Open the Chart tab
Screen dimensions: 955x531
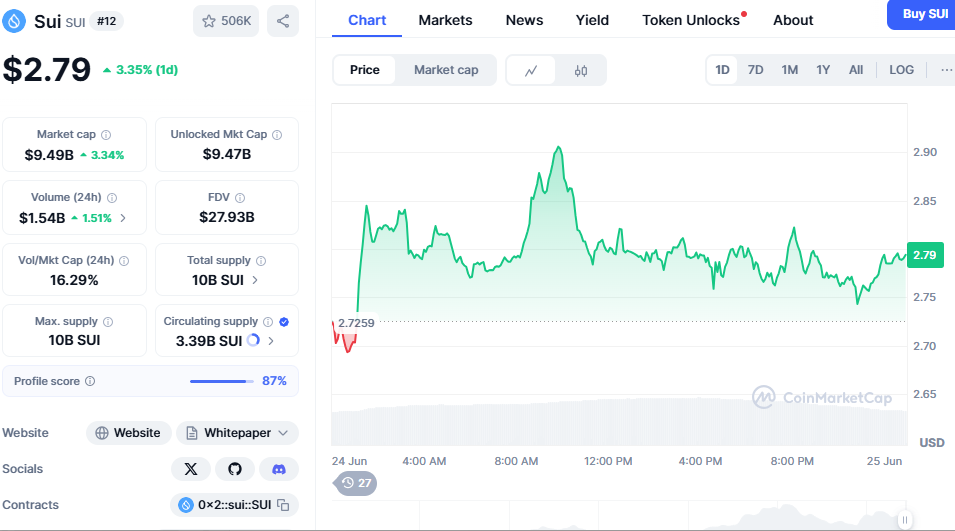point(367,20)
